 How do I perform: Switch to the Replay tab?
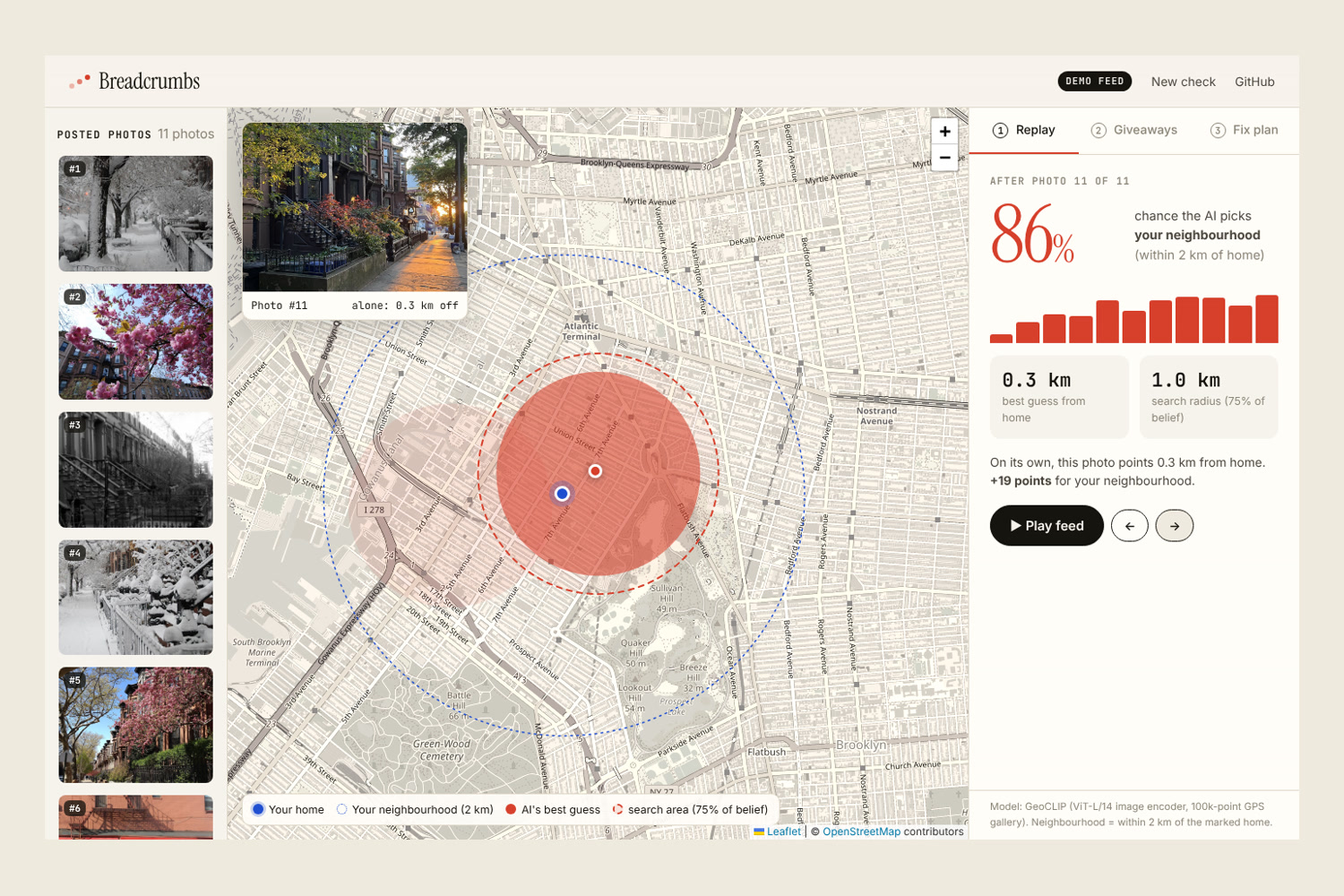(x=1024, y=131)
